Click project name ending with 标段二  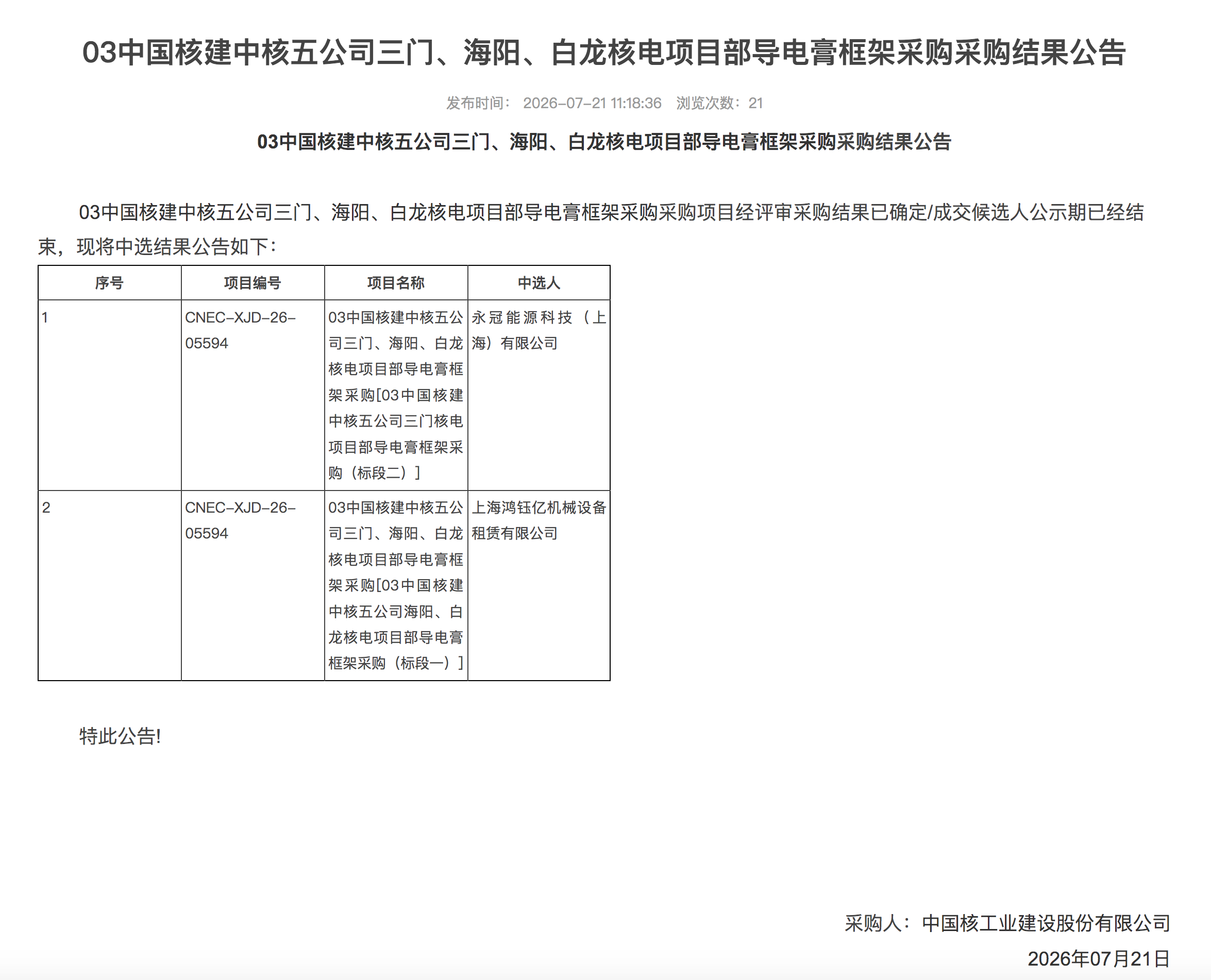(396, 395)
